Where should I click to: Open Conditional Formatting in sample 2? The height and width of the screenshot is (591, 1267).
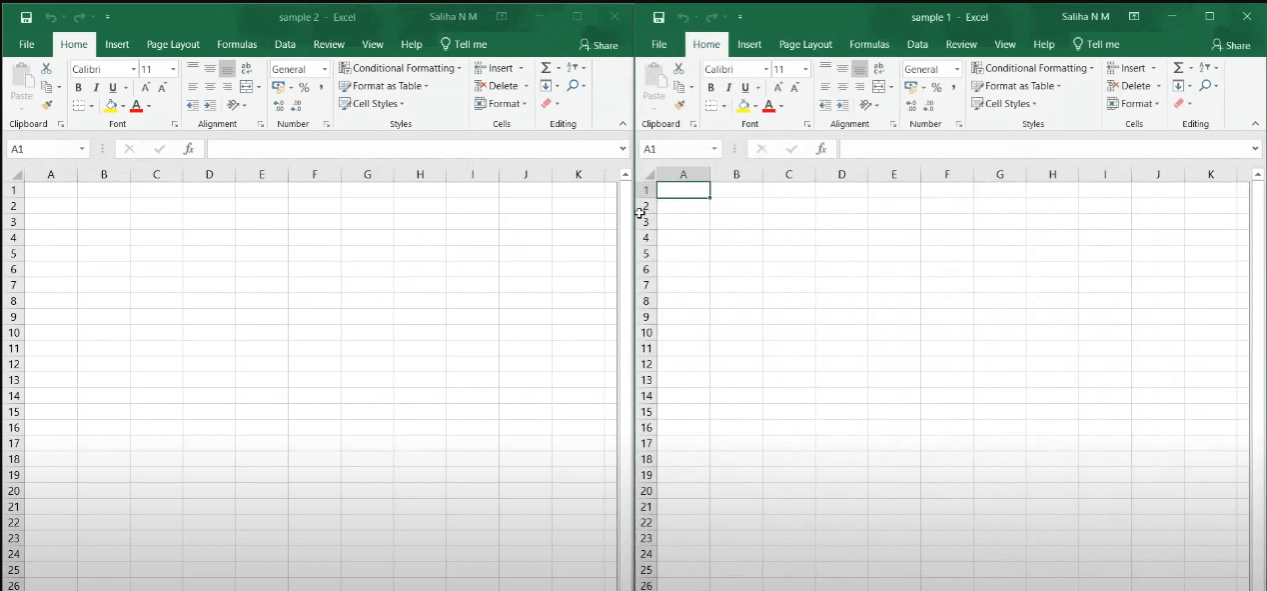[400, 68]
